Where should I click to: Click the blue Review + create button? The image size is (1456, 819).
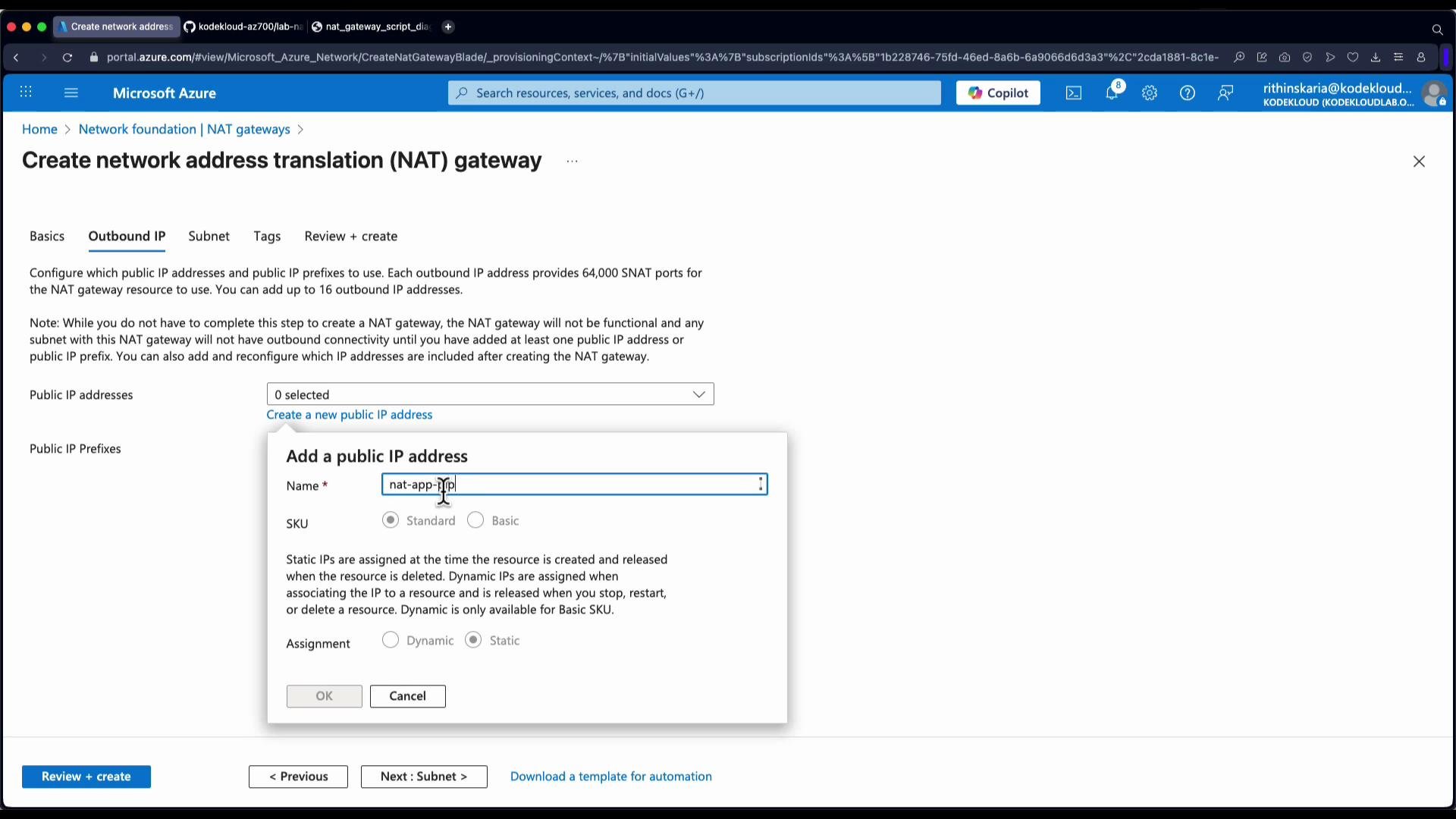(86, 777)
